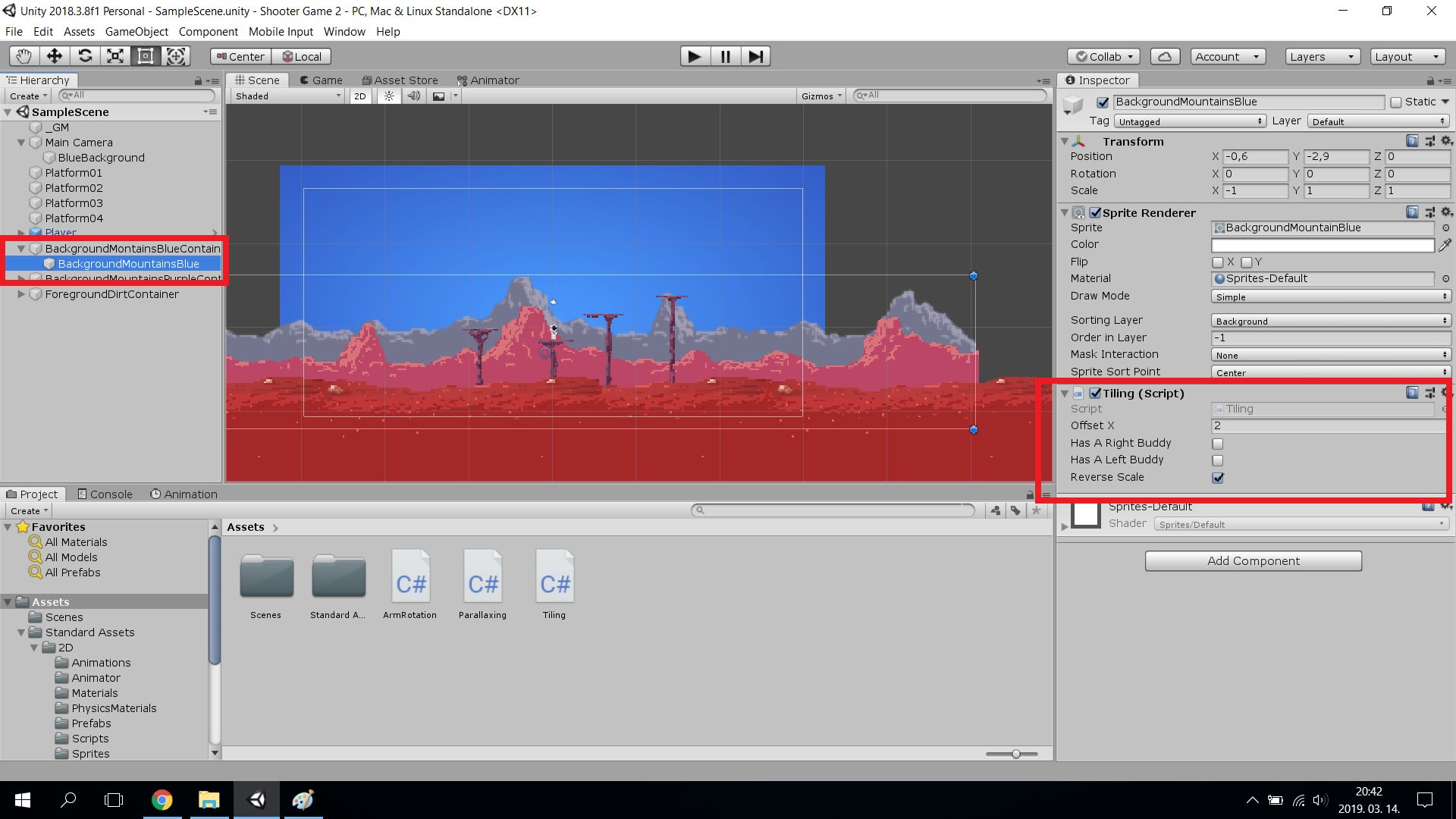Click the cloud services icon
Image resolution: width=1456 pixels, height=819 pixels.
1165,56
